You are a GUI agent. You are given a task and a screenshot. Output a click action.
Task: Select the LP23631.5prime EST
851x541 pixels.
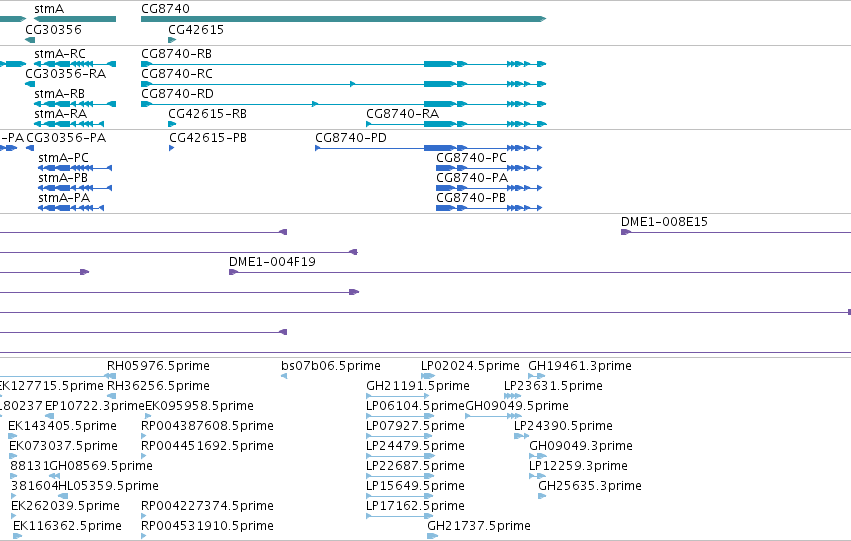tap(512, 396)
